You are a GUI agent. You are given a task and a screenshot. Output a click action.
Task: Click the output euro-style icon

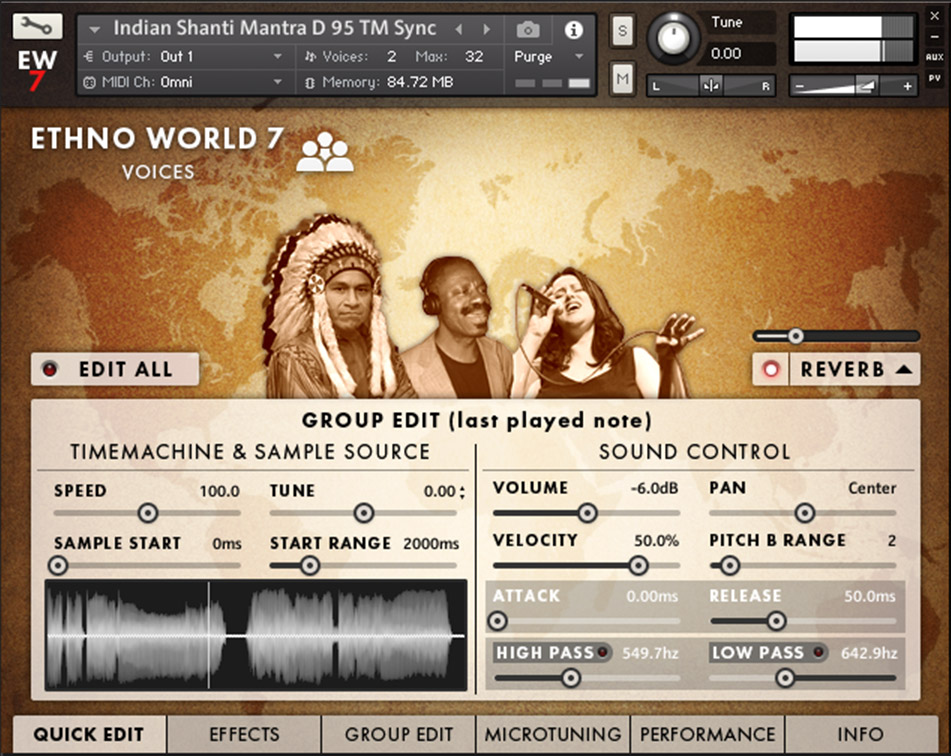tap(89, 56)
